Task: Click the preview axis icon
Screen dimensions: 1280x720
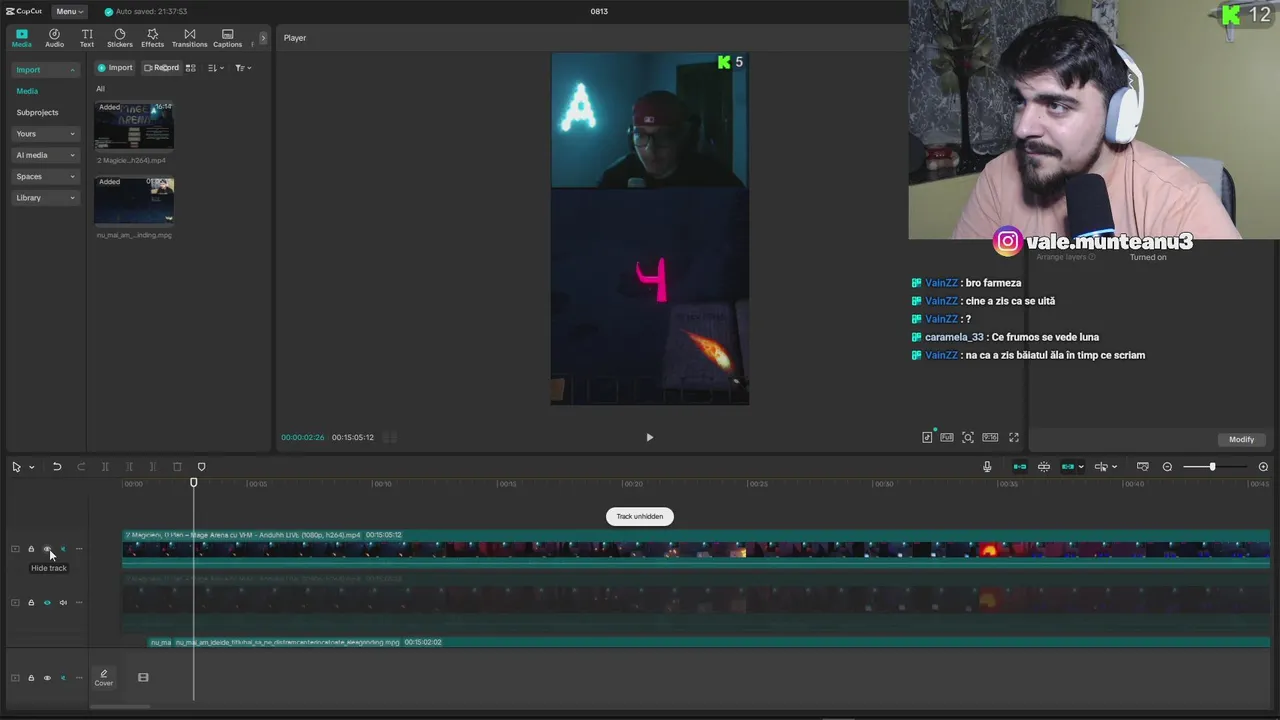Action: point(1101,467)
